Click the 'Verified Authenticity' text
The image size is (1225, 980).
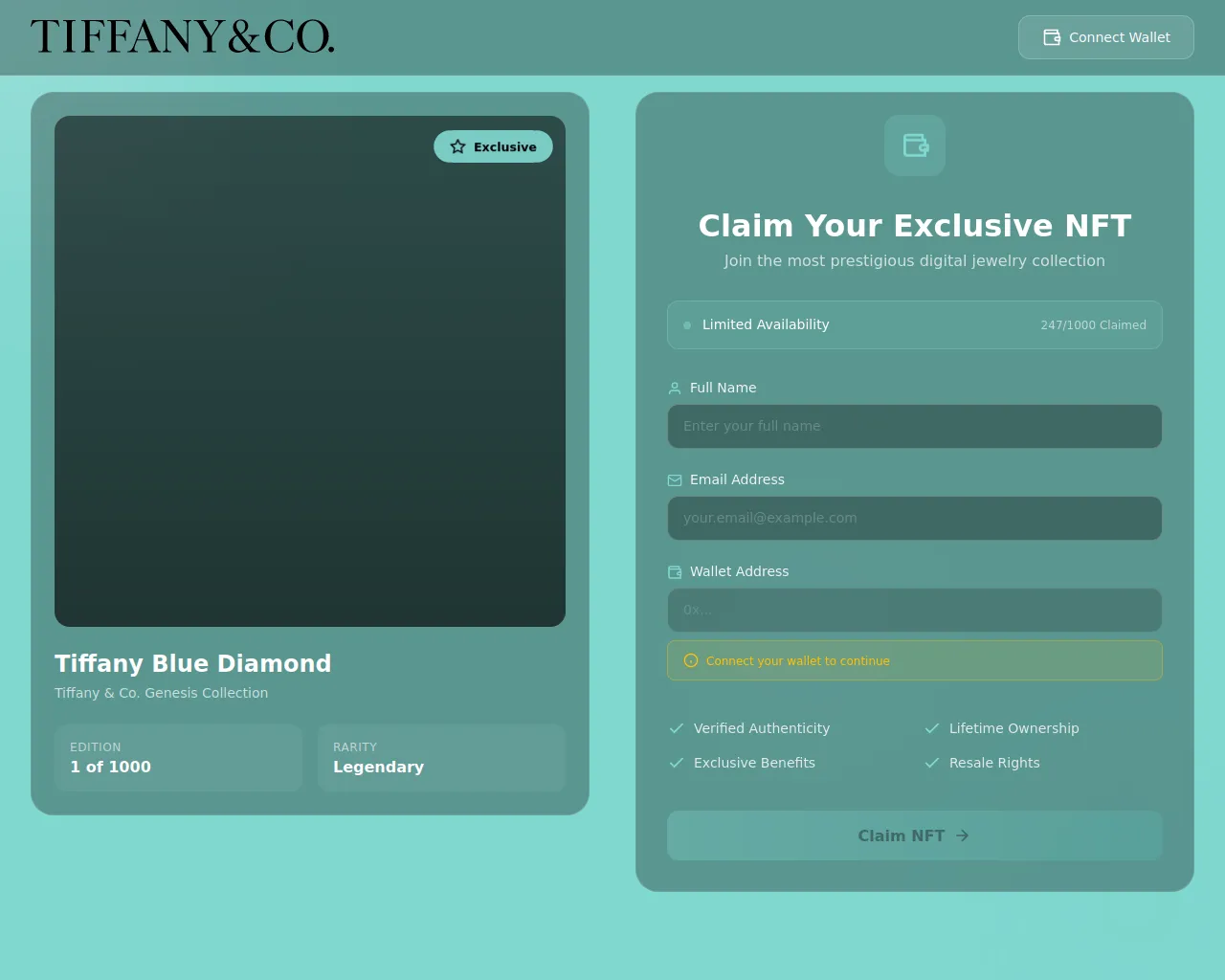[x=762, y=728]
